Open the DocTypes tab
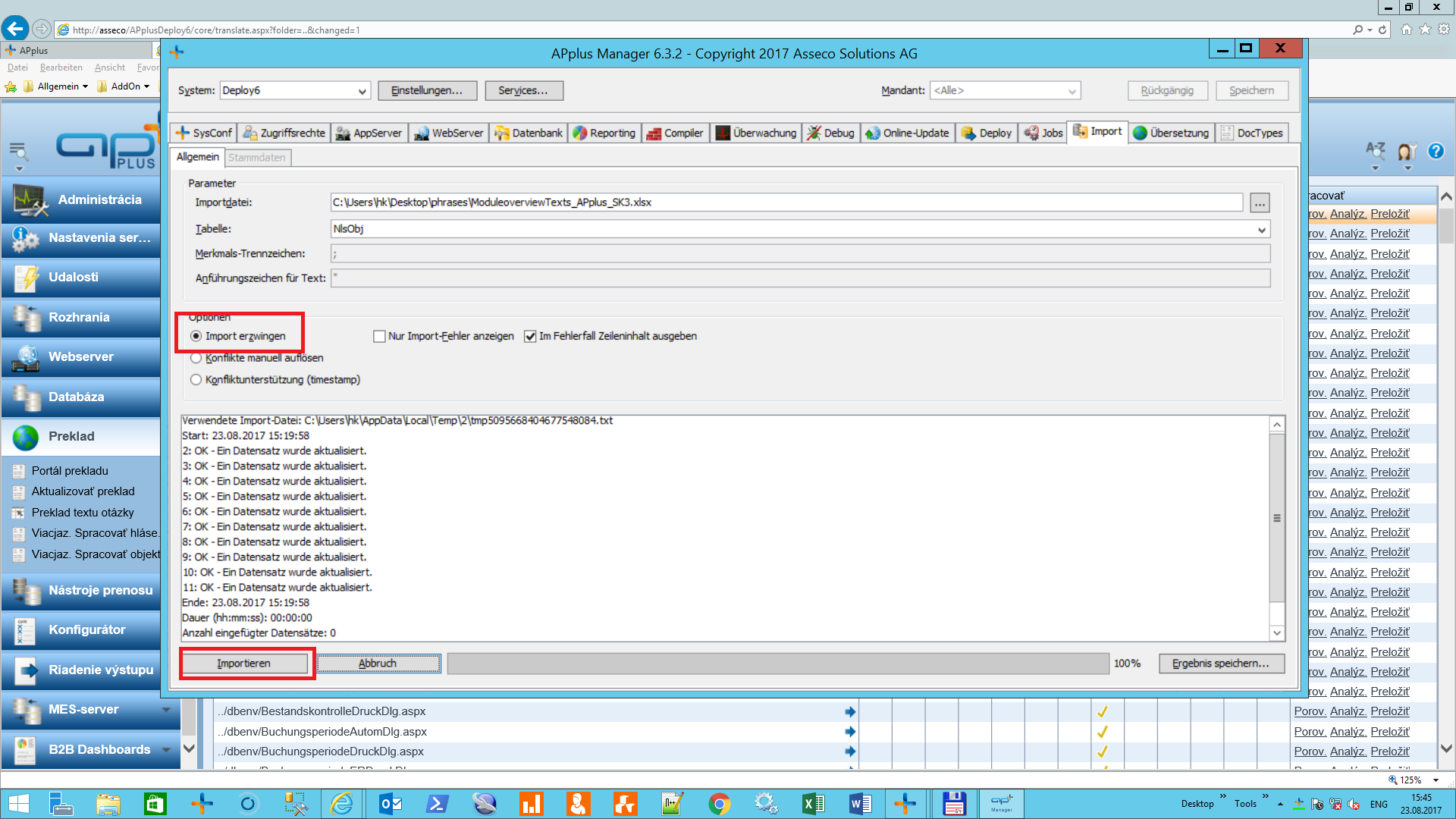Screen dimensions: 1456x819 pos(1252,133)
